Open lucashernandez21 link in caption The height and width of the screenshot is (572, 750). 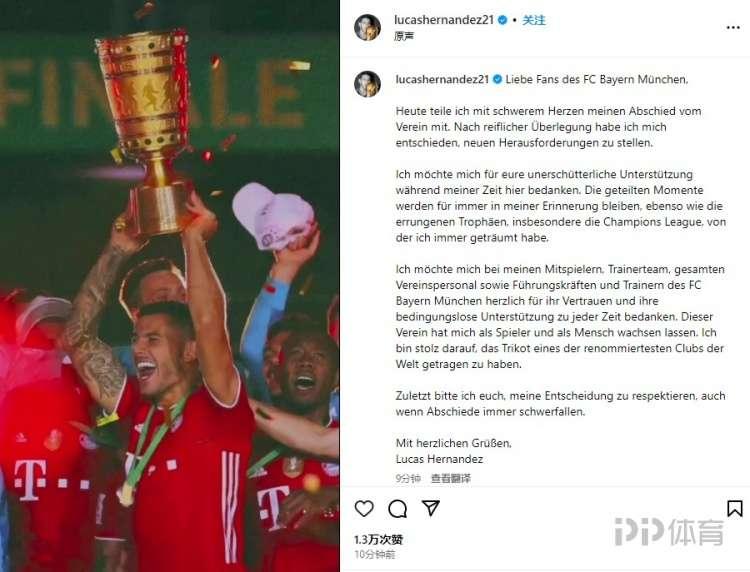point(442,79)
